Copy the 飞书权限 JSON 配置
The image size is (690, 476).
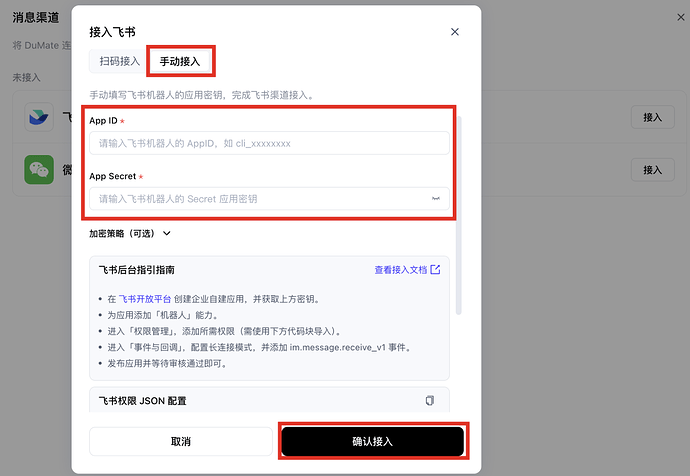pyautogui.click(x=429, y=400)
